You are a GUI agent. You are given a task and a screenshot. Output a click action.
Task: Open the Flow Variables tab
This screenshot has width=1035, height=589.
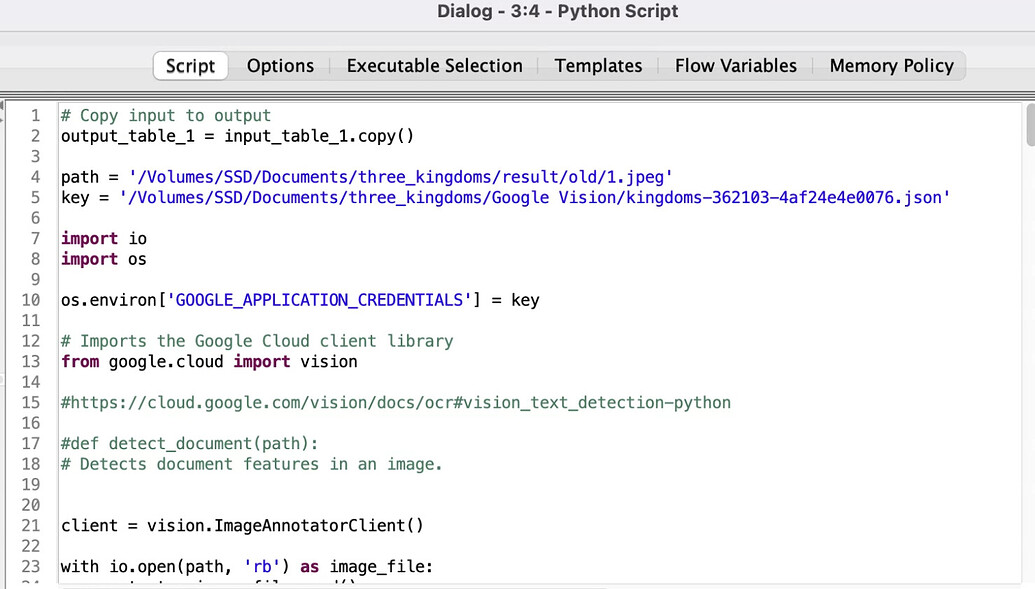(x=735, y=65)
